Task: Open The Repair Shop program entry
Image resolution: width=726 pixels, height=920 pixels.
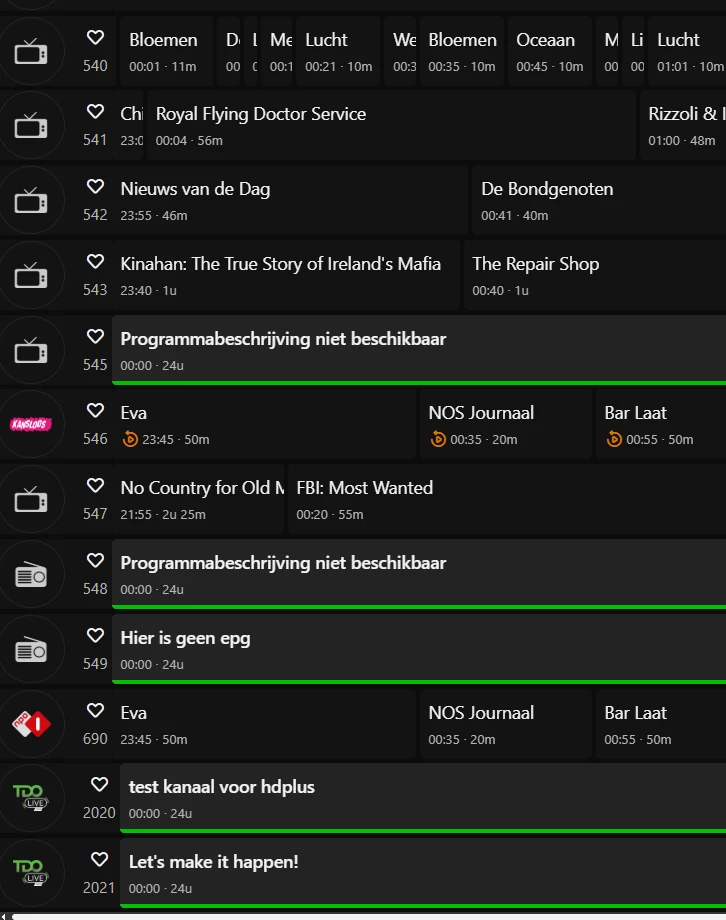Action: click(594, 275)
